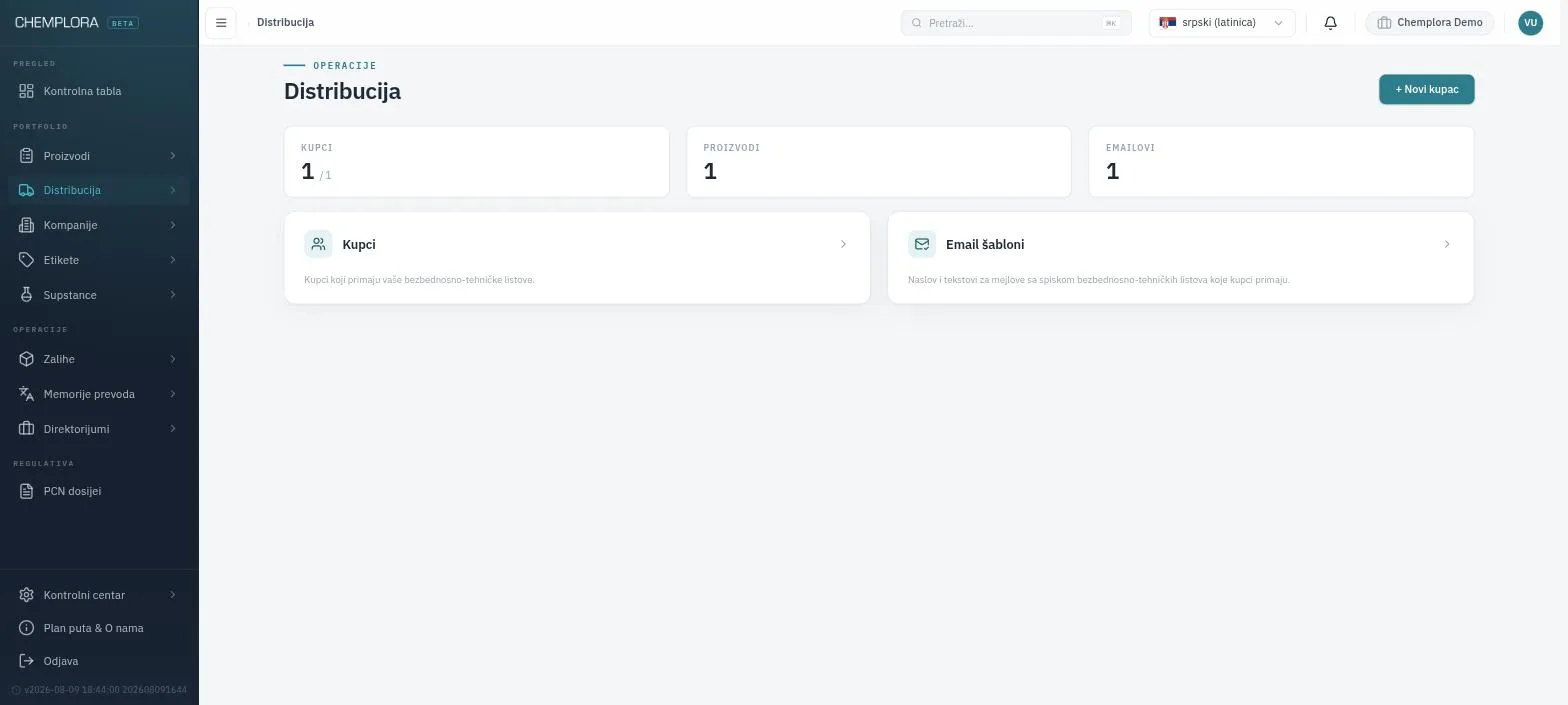Image resolution: width=1568 pixels, height=705 pixels.
Task: Click the PCN dosijei document icon
Action: coord(27,491)
